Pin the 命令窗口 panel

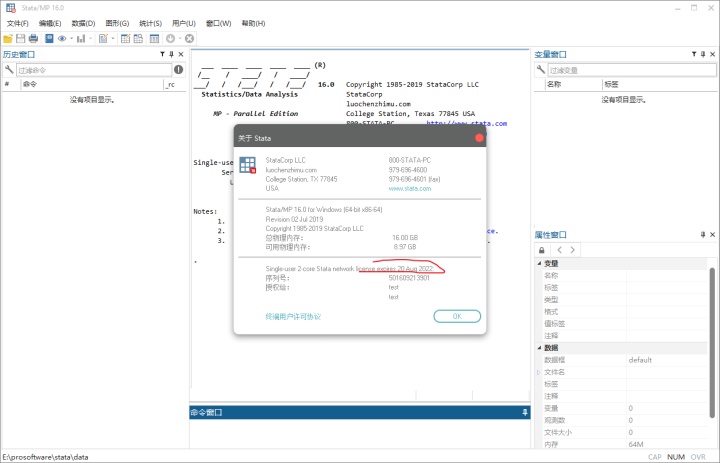pos(525,412)
